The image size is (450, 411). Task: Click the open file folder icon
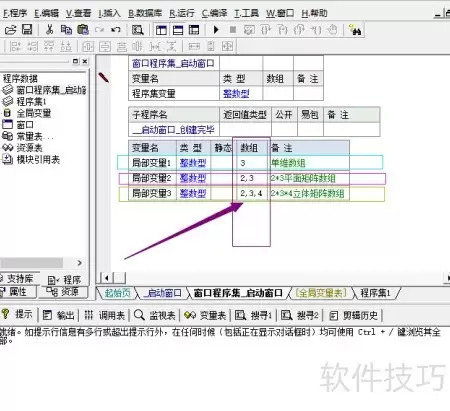(x=10, y=30)
